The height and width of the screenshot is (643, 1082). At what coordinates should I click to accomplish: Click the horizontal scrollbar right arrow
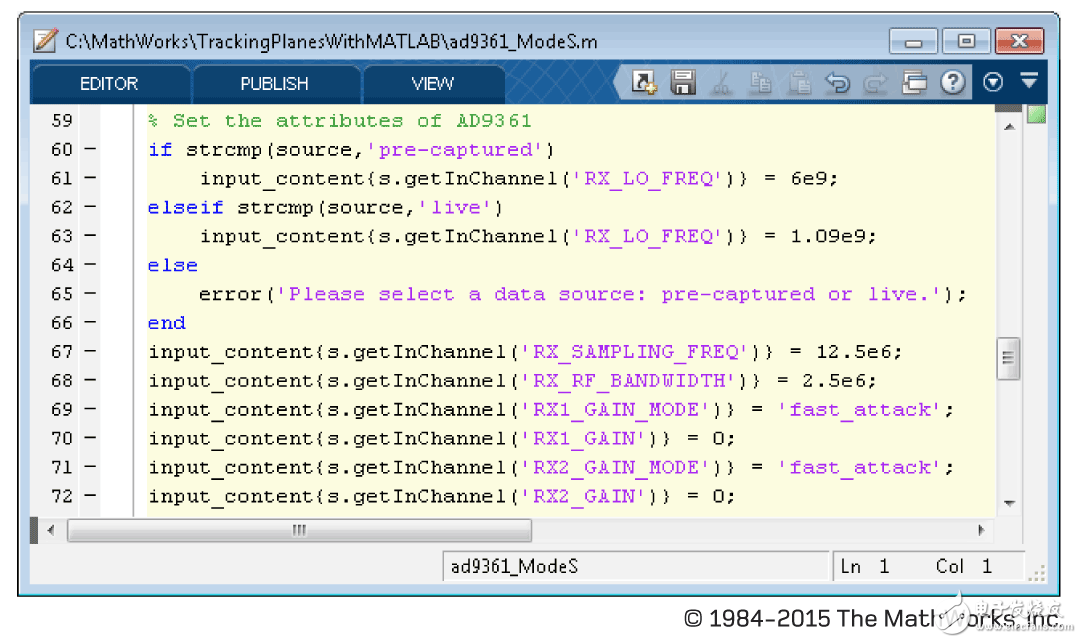point(982,530)
